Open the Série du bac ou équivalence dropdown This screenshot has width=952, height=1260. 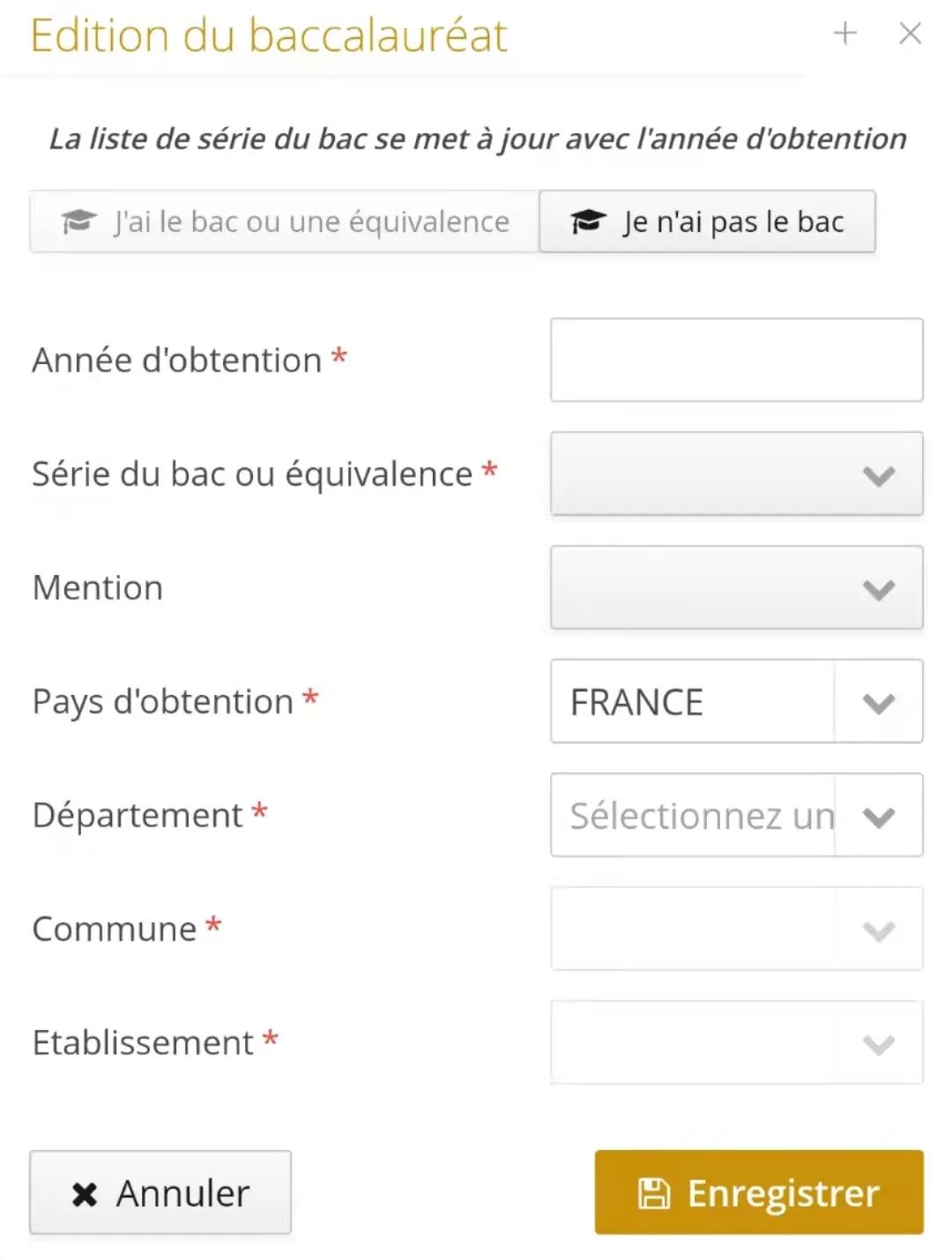point(737,473)
